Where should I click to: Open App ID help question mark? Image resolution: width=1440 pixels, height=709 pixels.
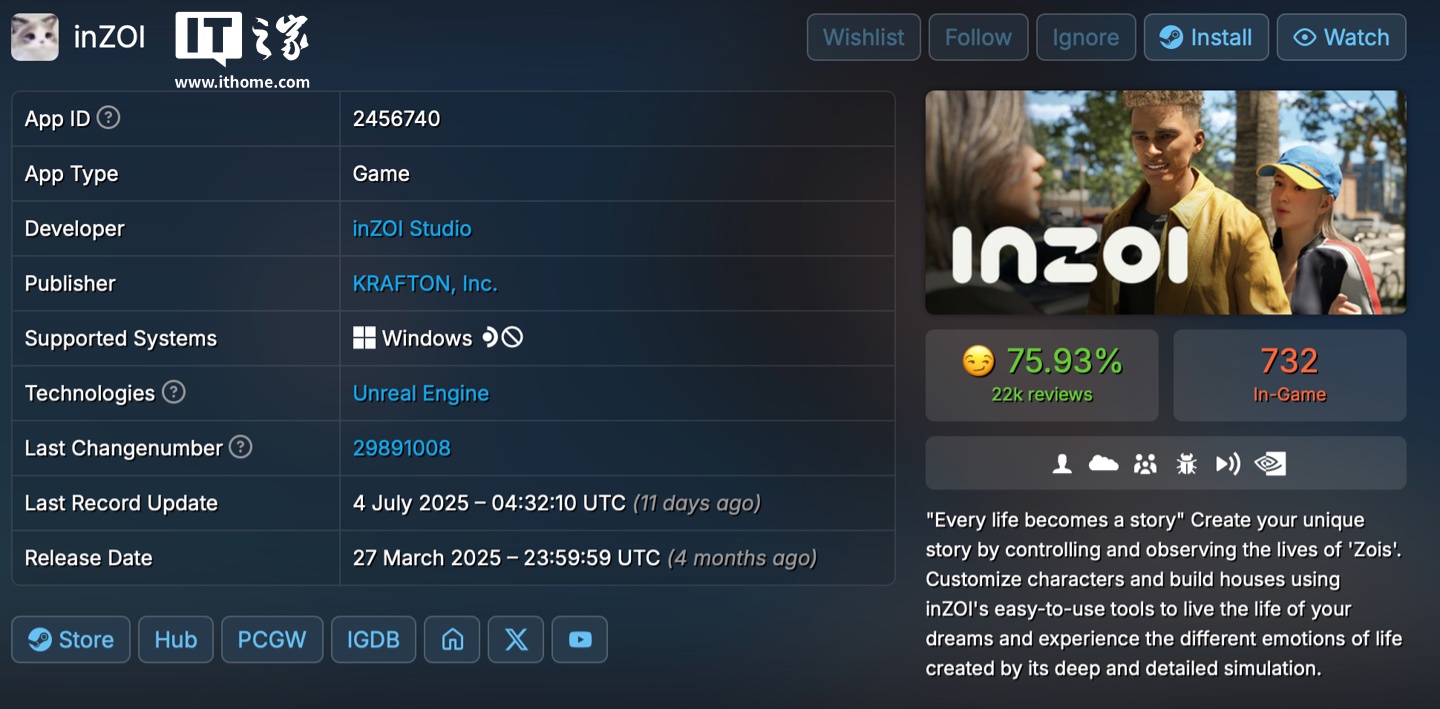click(108, 118)
